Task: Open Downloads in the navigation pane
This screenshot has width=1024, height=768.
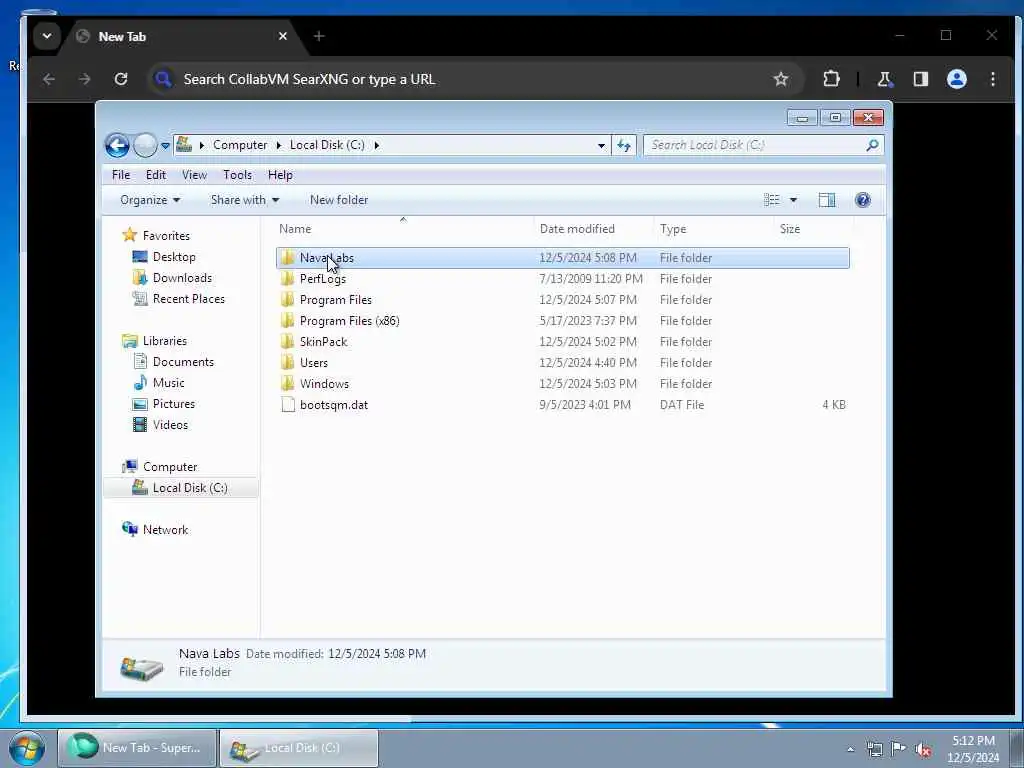Action: tap(182, 278)
